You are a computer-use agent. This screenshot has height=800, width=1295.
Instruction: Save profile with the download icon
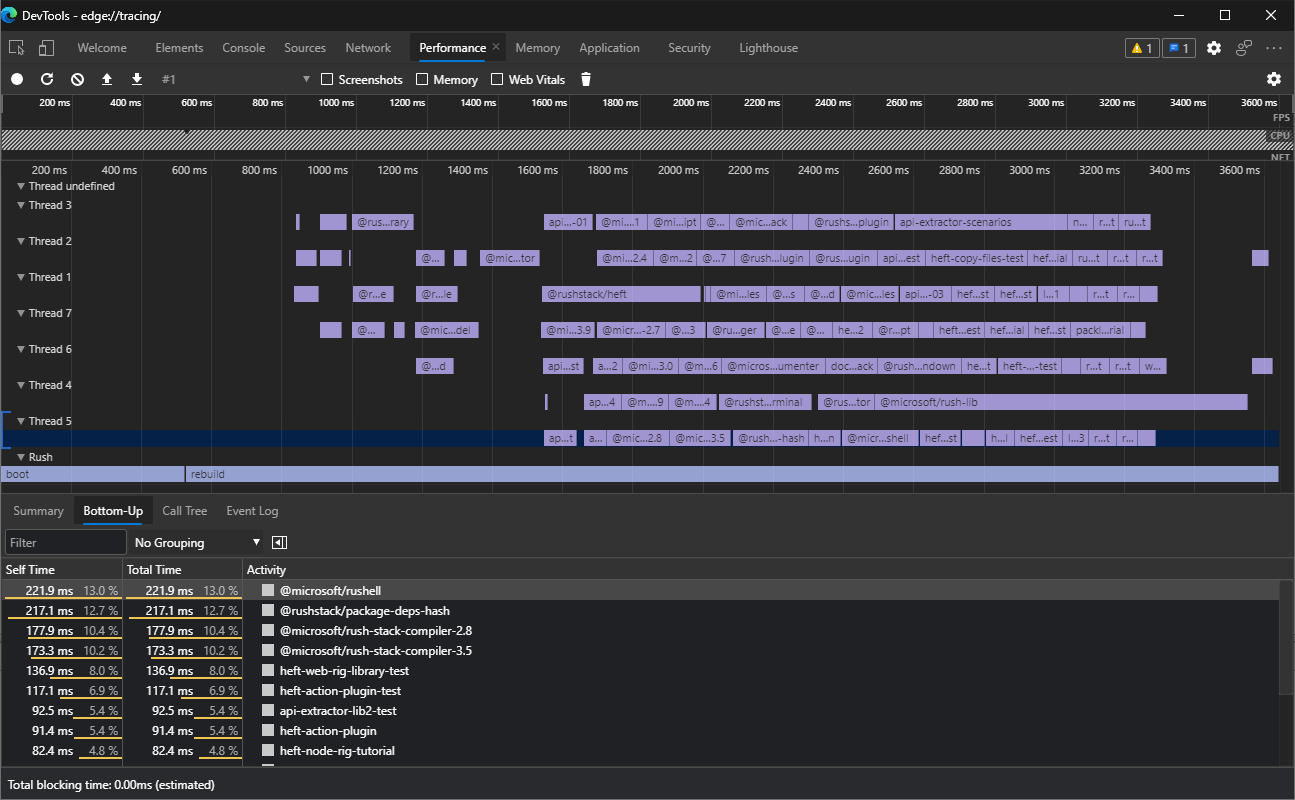click(137, 79)
